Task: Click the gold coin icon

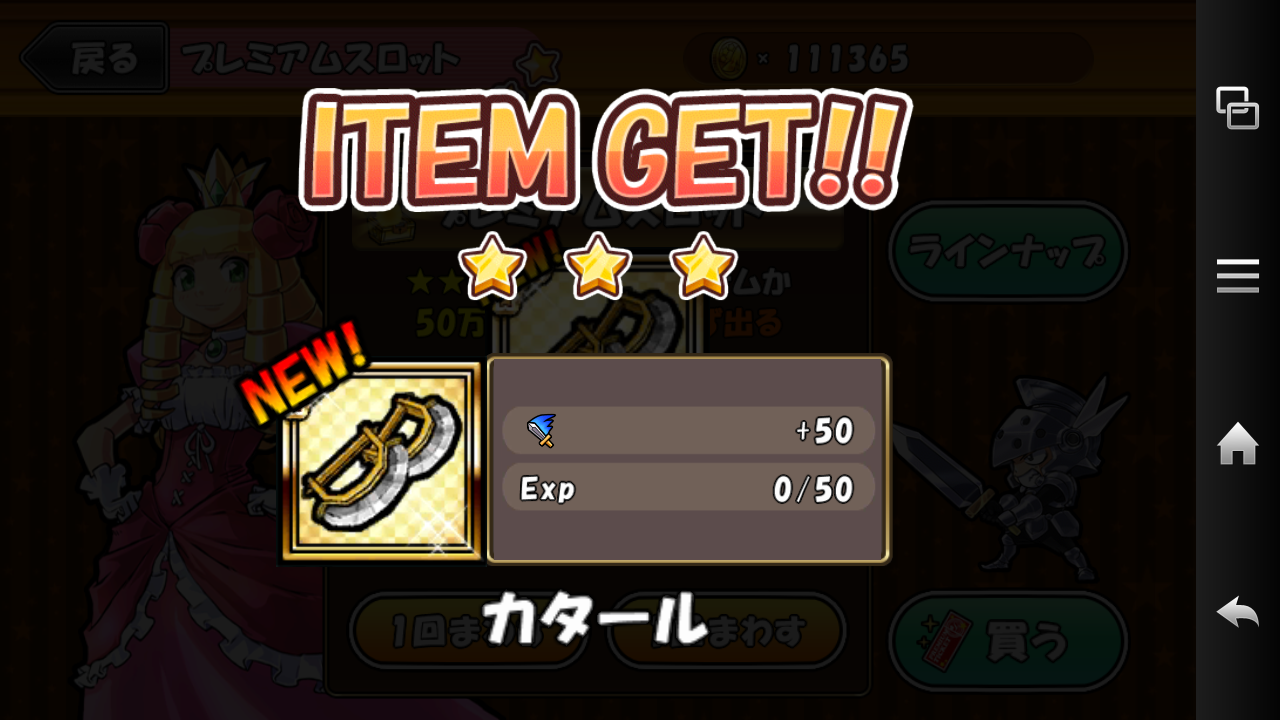Action: coord(728,59)
